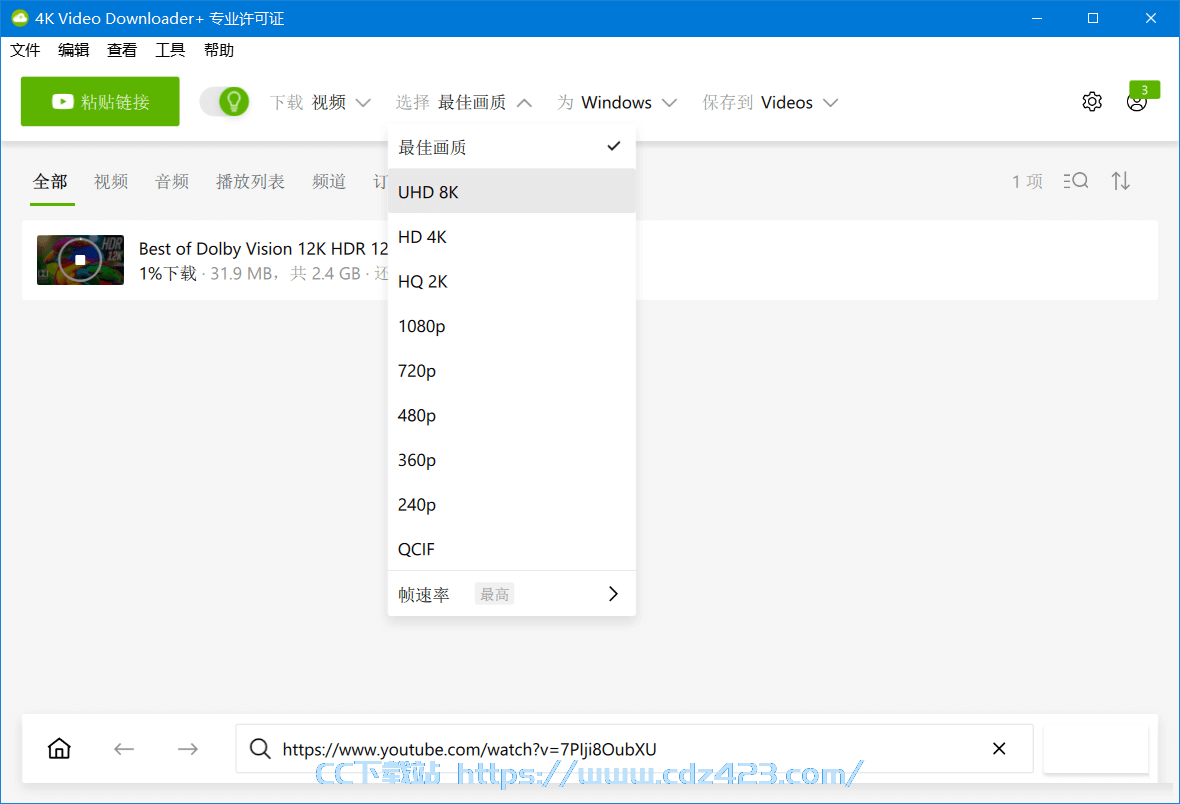Expand the 帧速率 frame rate submenu
The width and height of the screenshot is (1180, 804).
pos(512,594)
